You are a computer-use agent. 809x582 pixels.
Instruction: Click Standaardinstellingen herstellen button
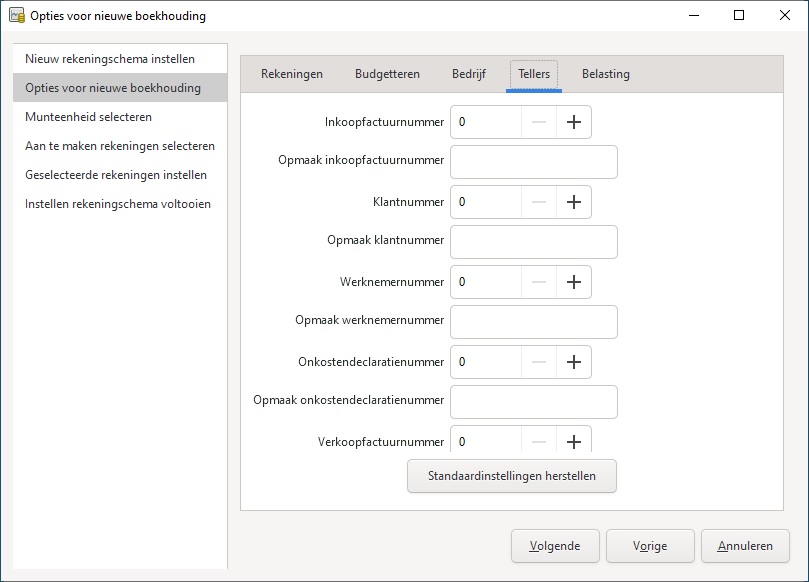point(512,476)
